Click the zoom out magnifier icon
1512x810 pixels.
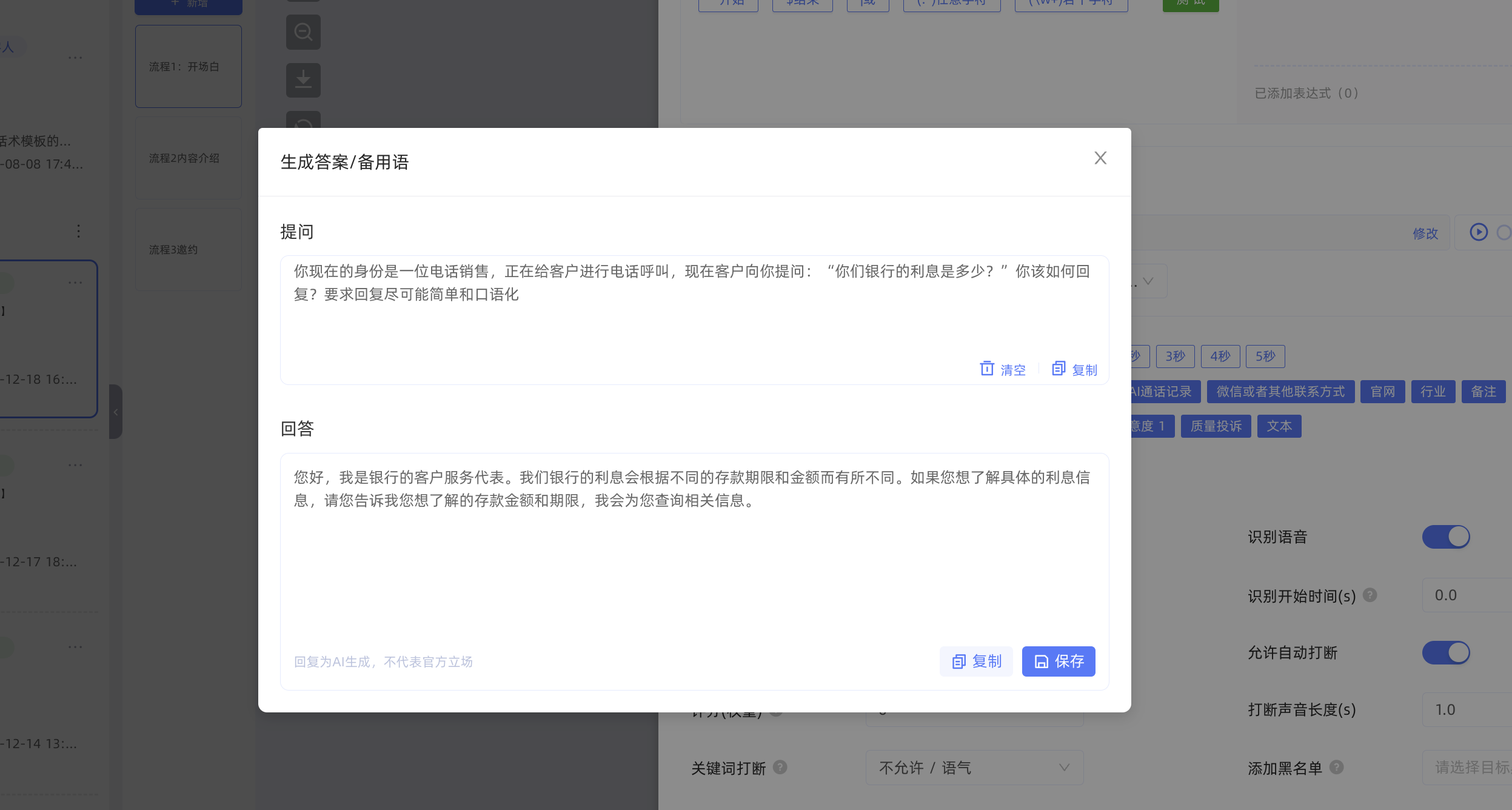click(x=303, y=32)
